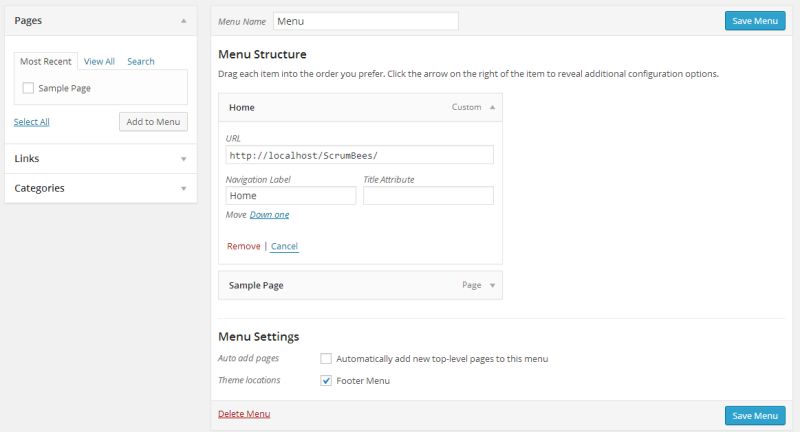
Task: Click the Theme locations label
Action: 249,380
